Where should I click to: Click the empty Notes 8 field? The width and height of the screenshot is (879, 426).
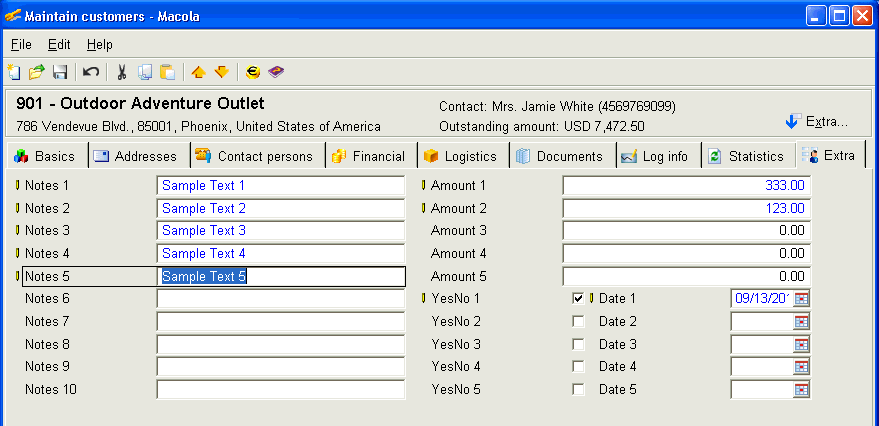[281, 344]
